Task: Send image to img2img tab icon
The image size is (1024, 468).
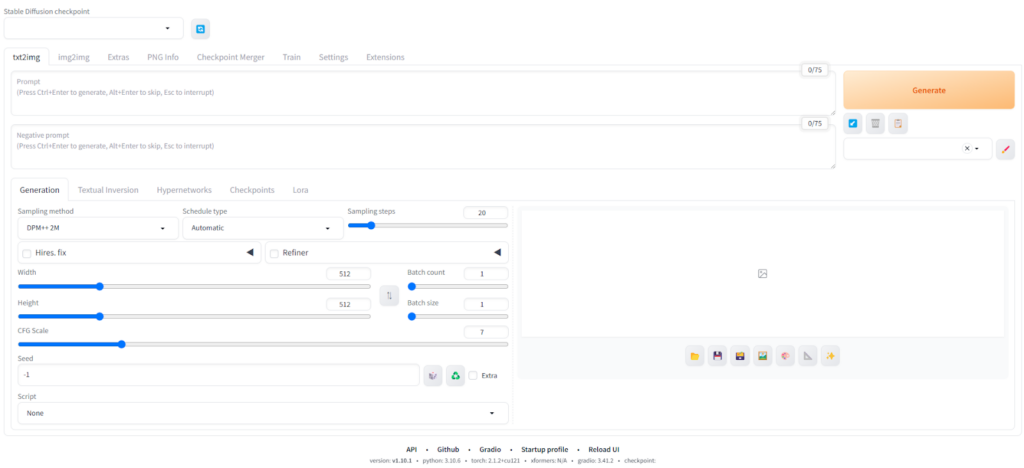Action: tap(762, 356)
